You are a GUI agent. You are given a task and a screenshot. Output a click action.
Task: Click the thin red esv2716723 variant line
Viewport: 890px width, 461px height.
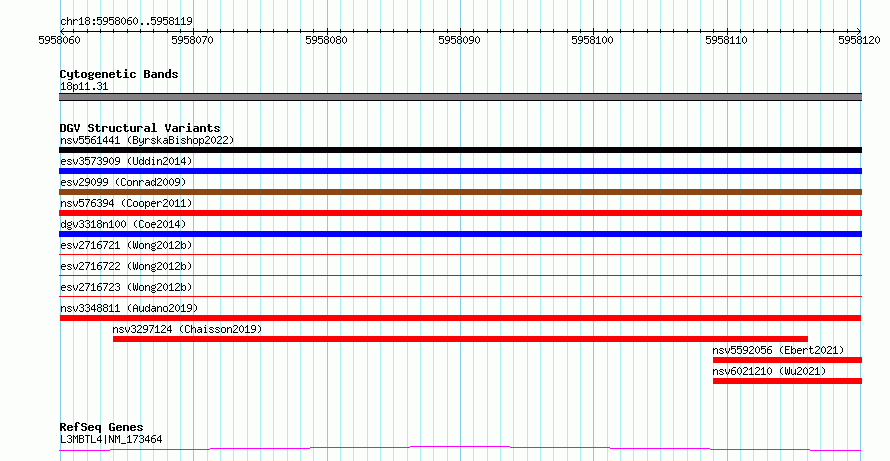point(460,296)
